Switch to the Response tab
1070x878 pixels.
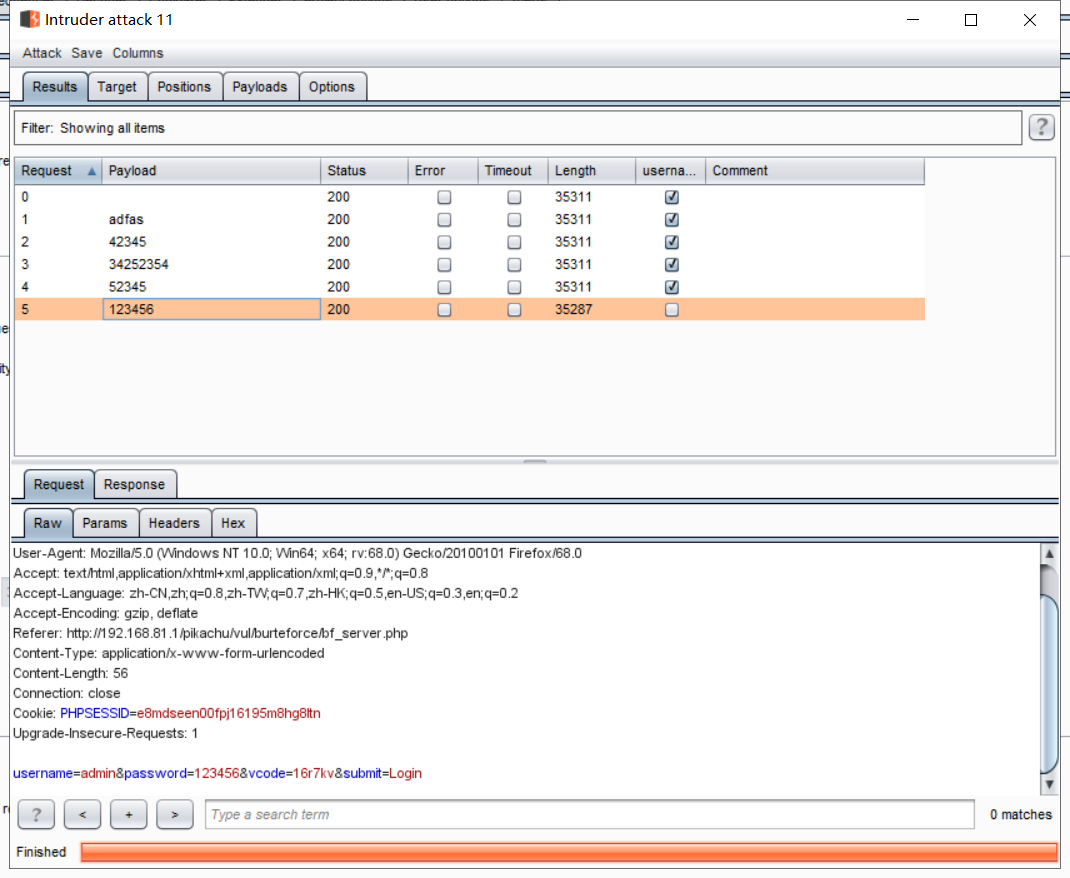[x=134, y=484]
